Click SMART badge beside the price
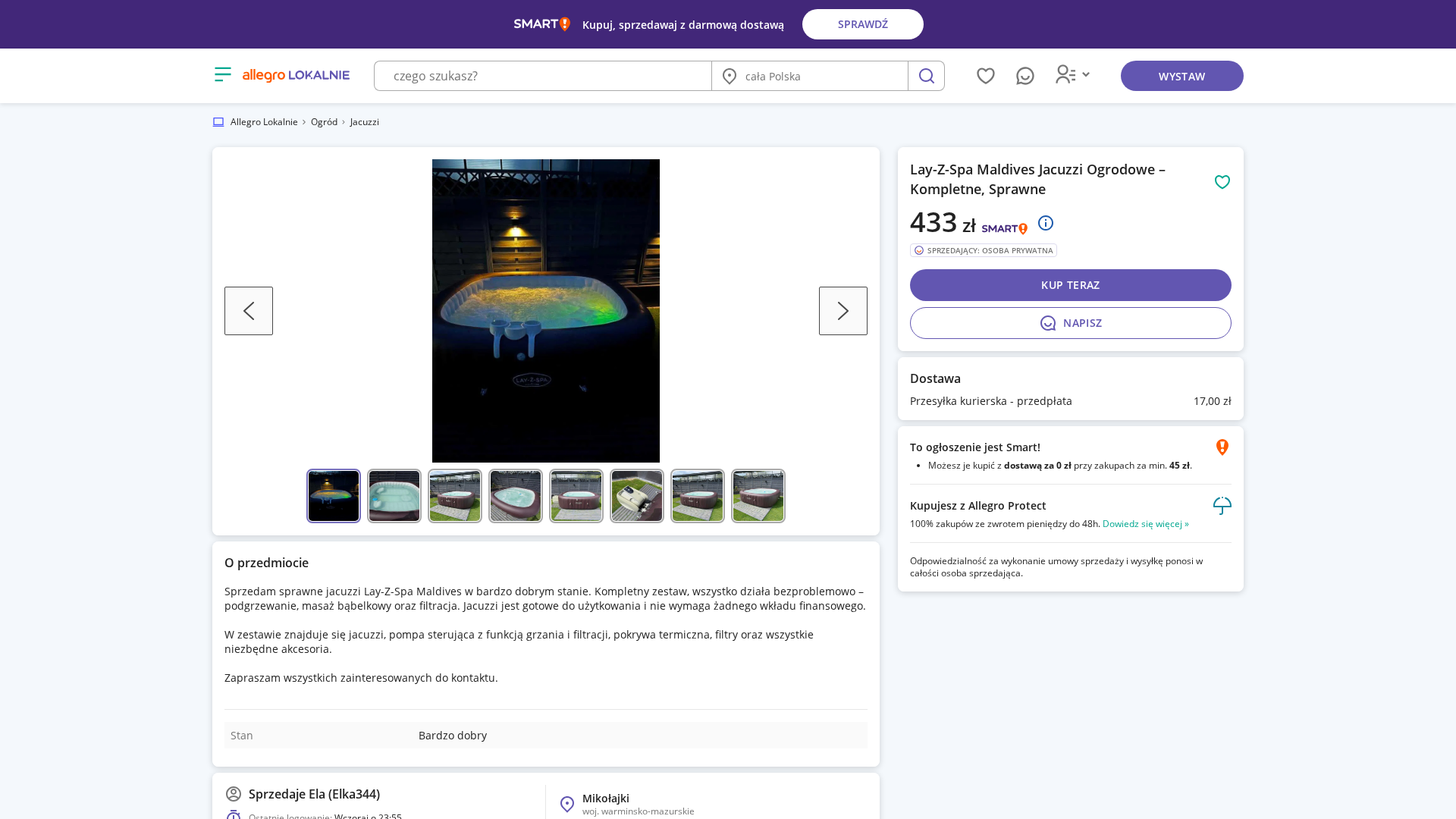The width and height of the screenshot is (1456, 819). point(1004,228)
